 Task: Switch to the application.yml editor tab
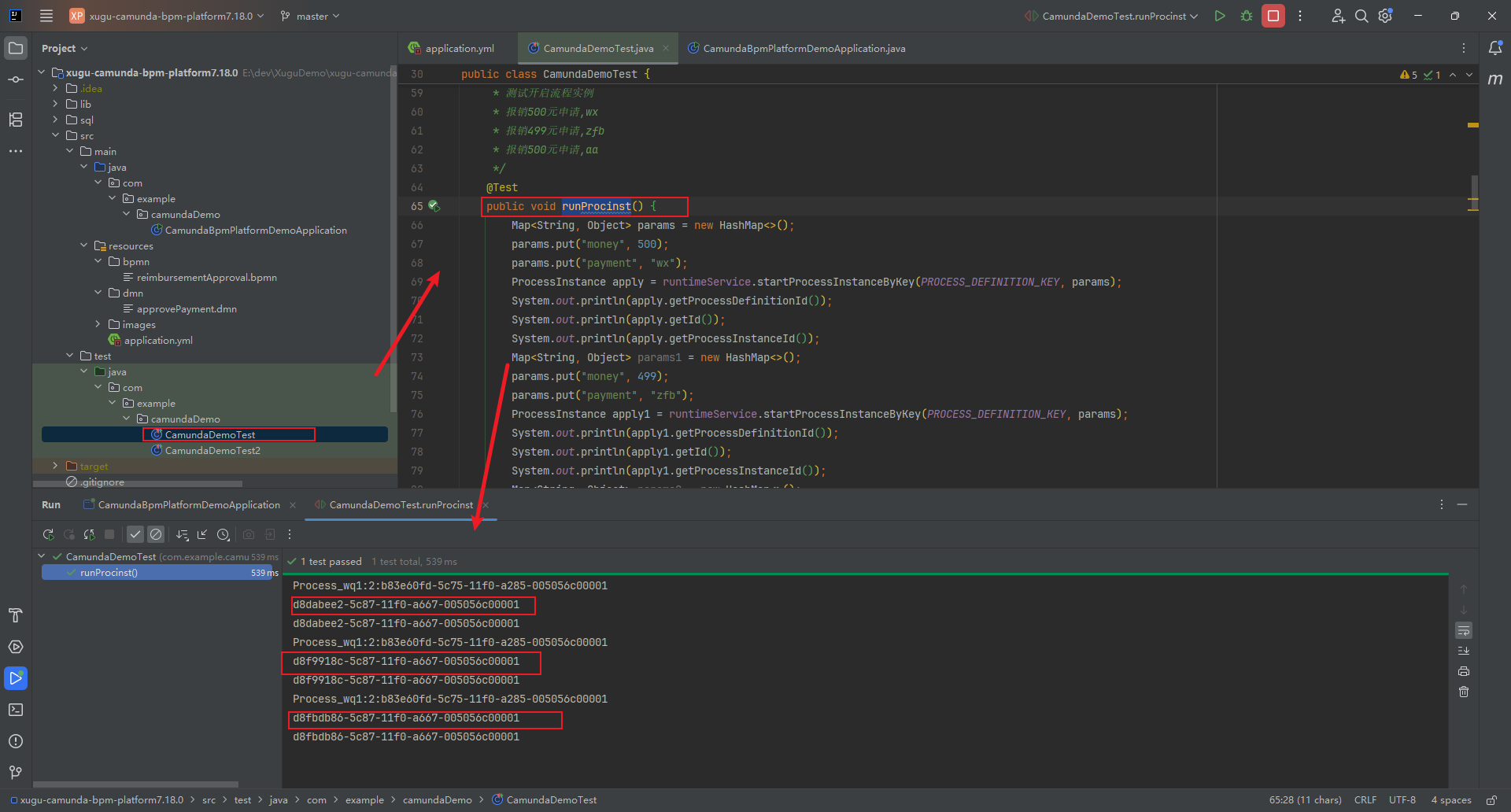click(459, 49)
